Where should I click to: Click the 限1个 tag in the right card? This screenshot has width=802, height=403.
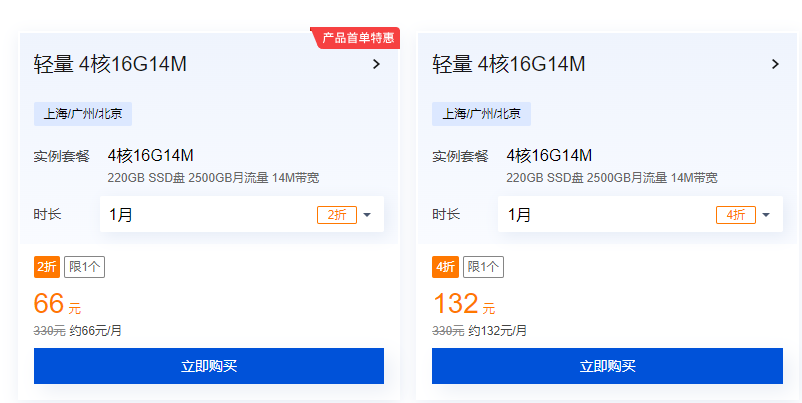point(483,267)
